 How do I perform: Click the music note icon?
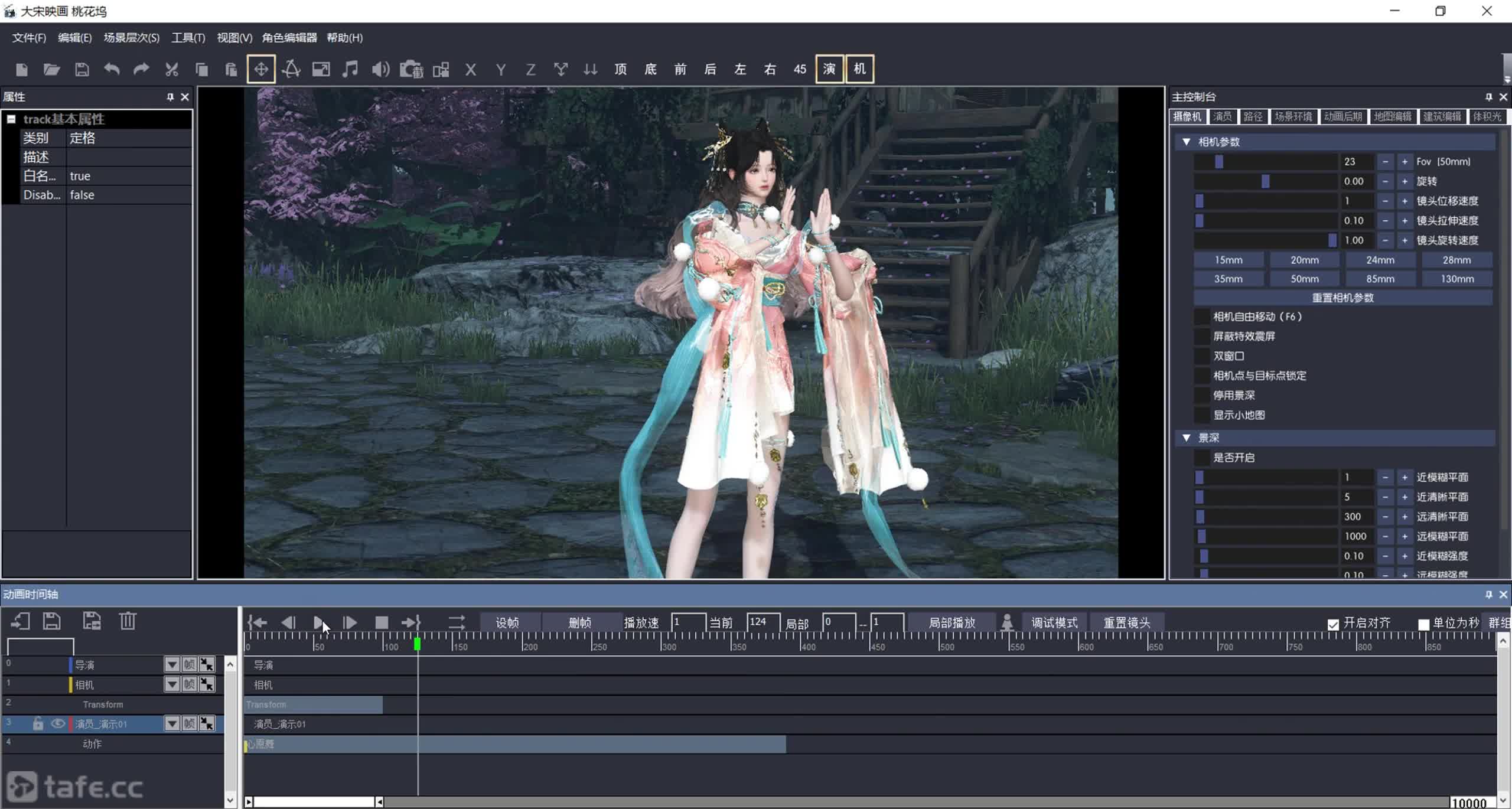point(350,70)
